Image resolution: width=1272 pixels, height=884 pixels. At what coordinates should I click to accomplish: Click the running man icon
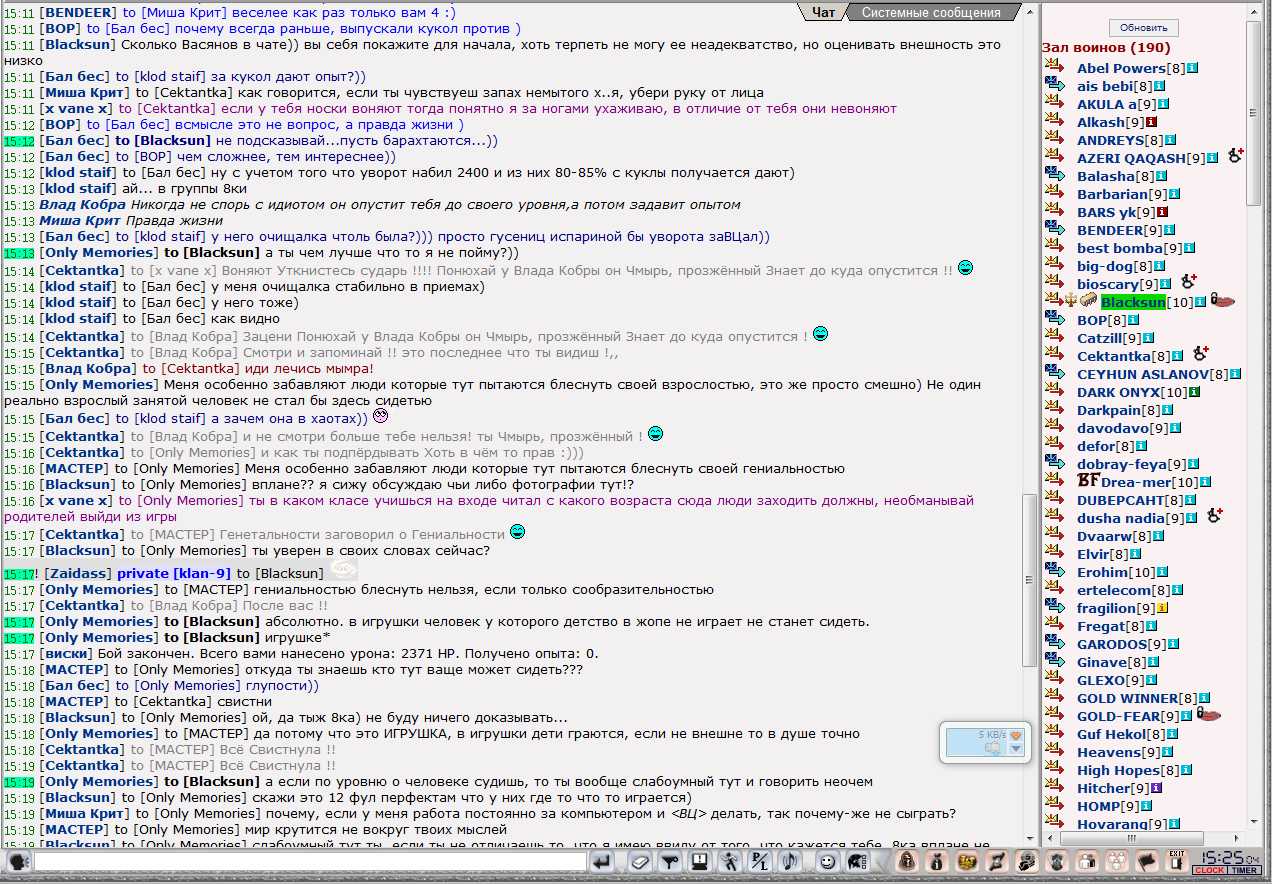click(729, 862)
